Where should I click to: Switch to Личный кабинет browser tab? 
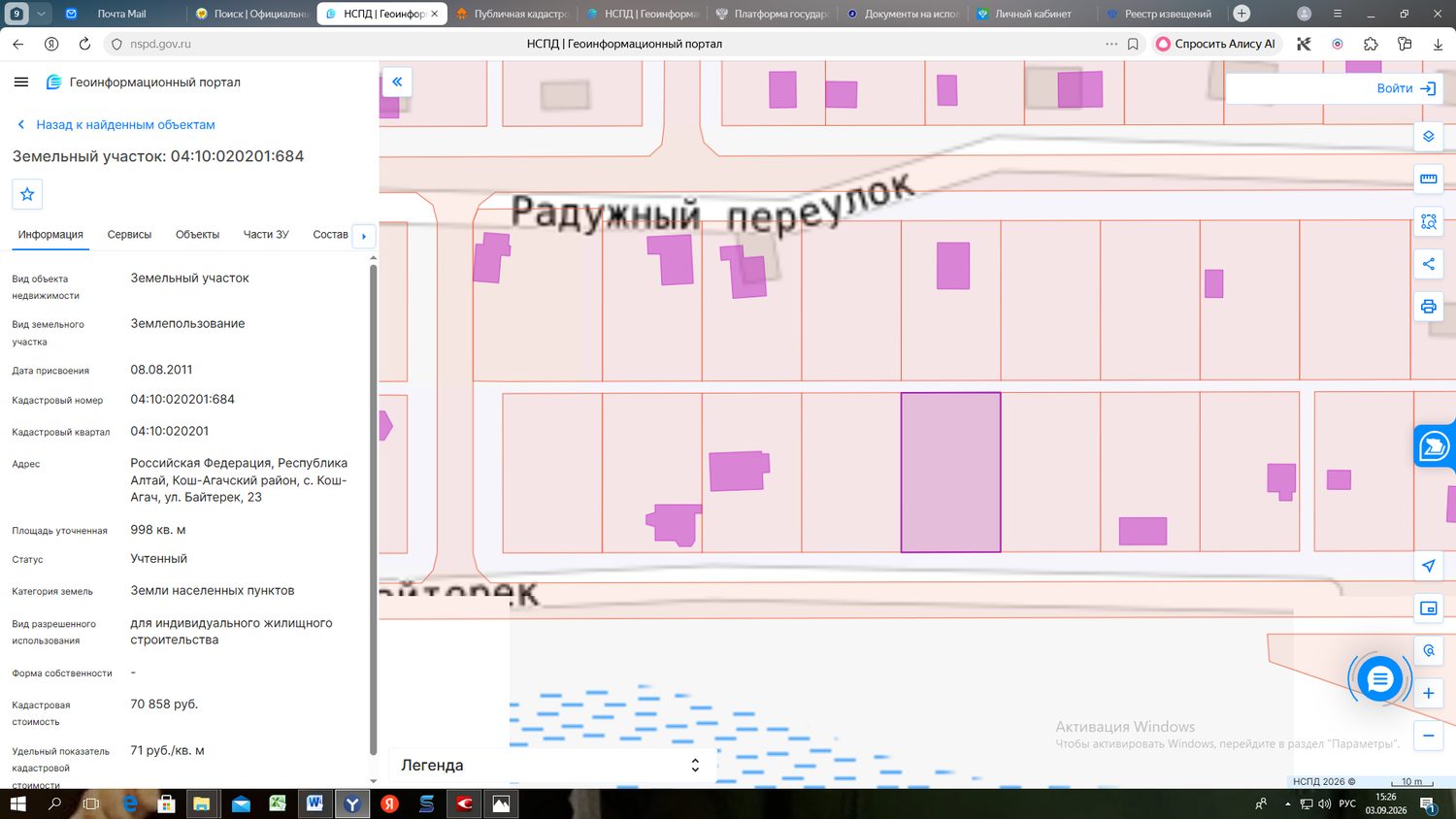[1033, 14]
